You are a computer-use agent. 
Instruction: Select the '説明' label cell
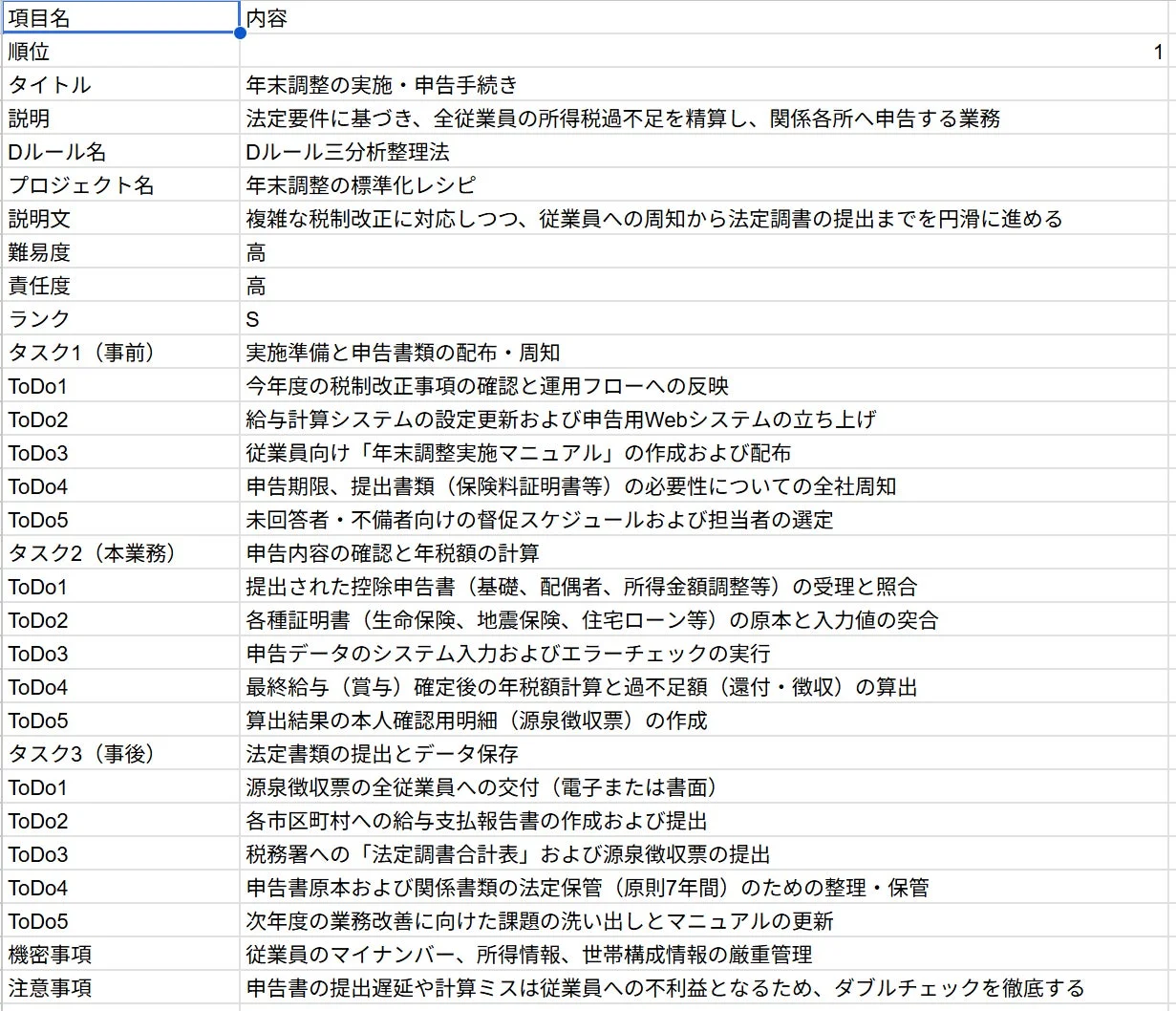coord(119,118)
